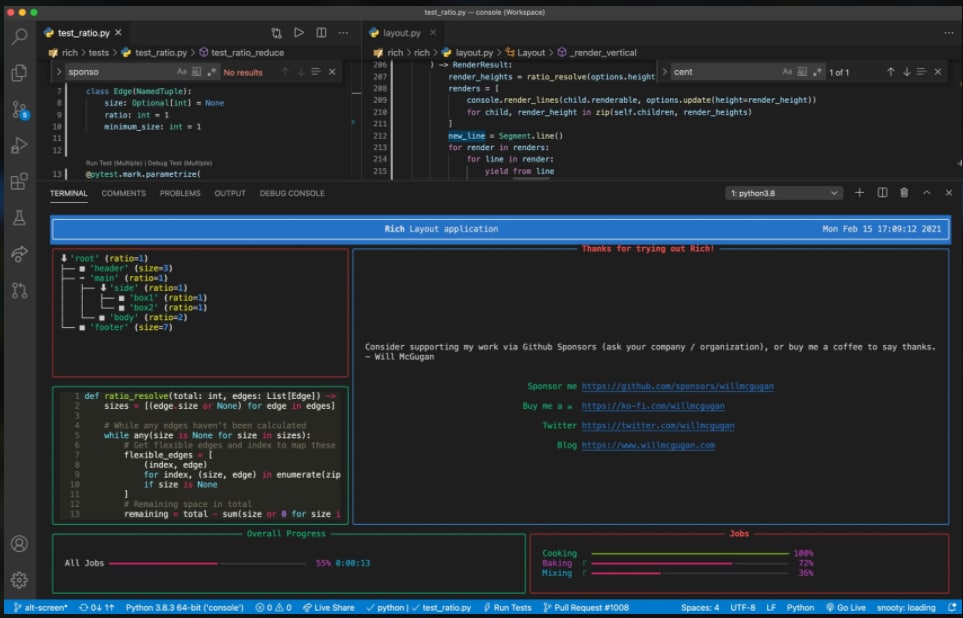Open the github.com/sponsors/willmcgugan terminal link
Screen dimensions: 963x618
pos(677,386)
